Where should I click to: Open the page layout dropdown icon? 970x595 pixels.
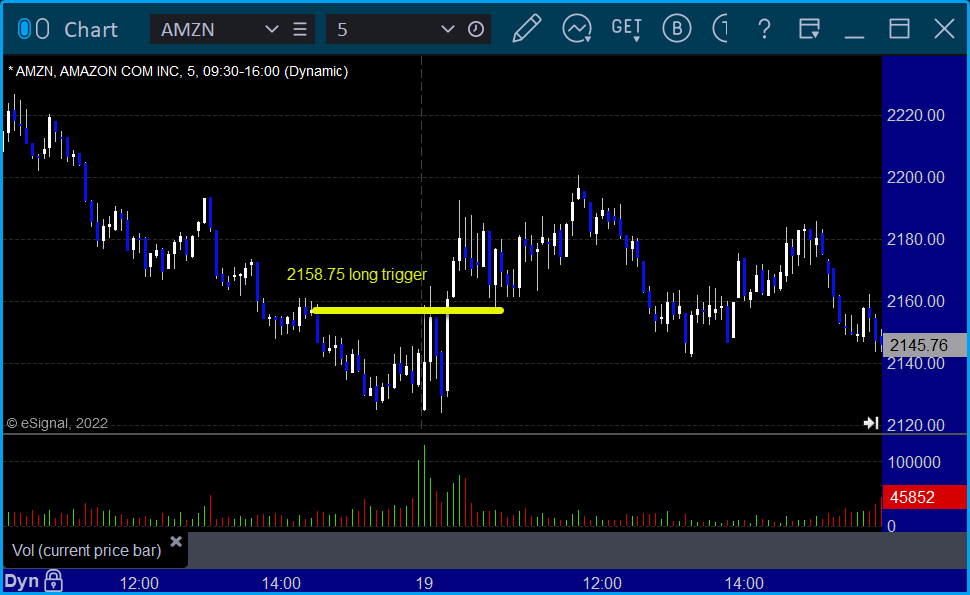[809, 29]
